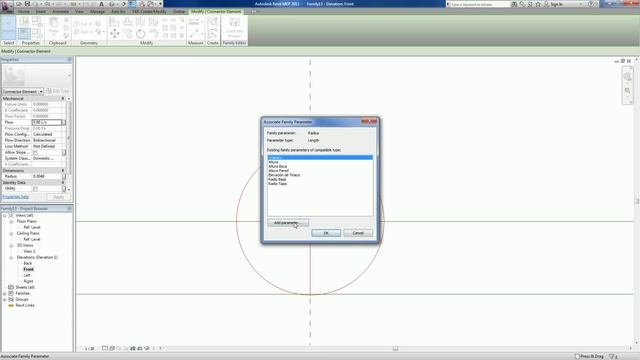Screen dimensions: 640x360
Task: Click the Save icon in quick access toolbar
Action: point(27,4)
